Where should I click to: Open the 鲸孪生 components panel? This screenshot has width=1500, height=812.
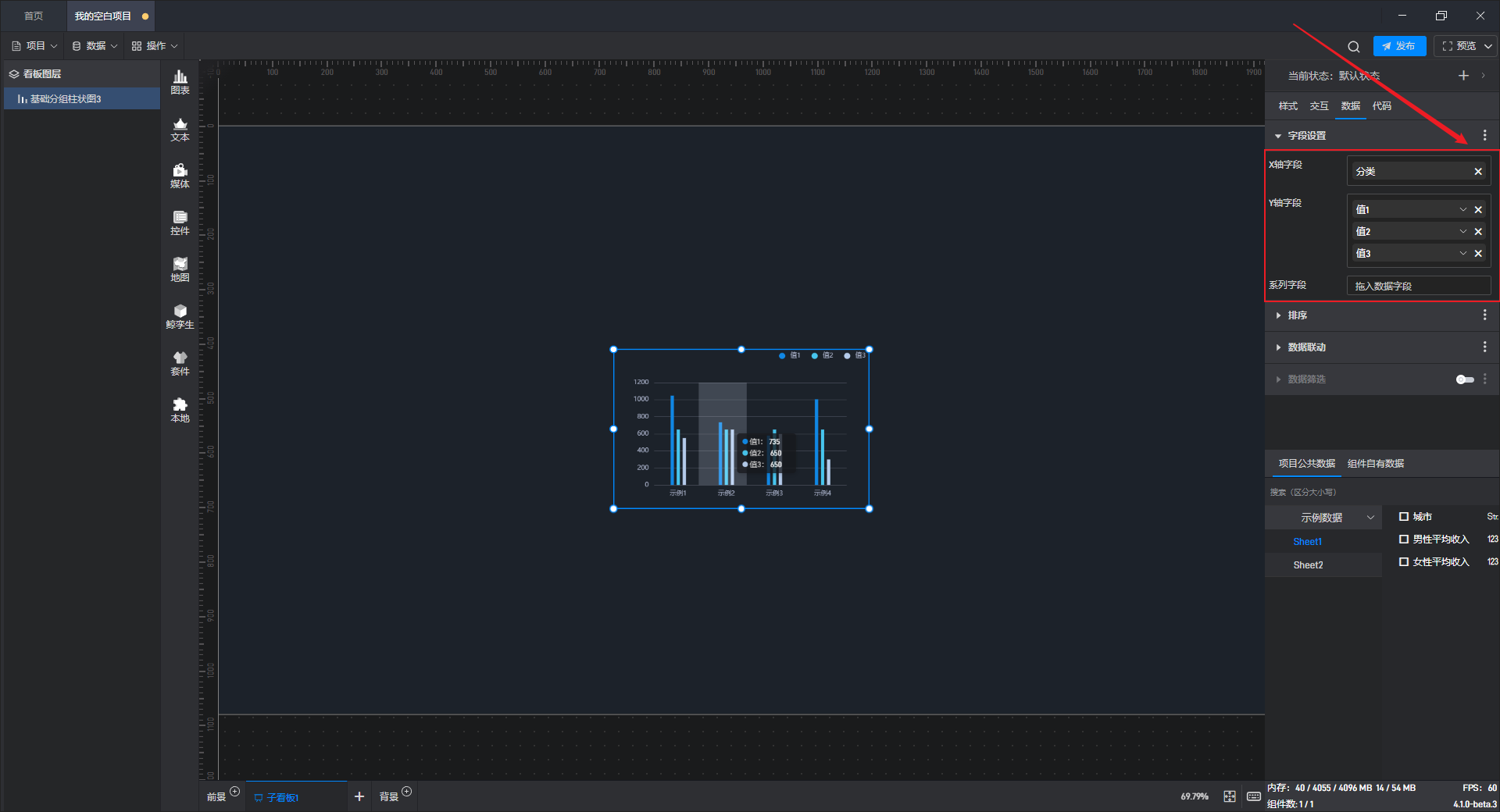tap(180, 316)
